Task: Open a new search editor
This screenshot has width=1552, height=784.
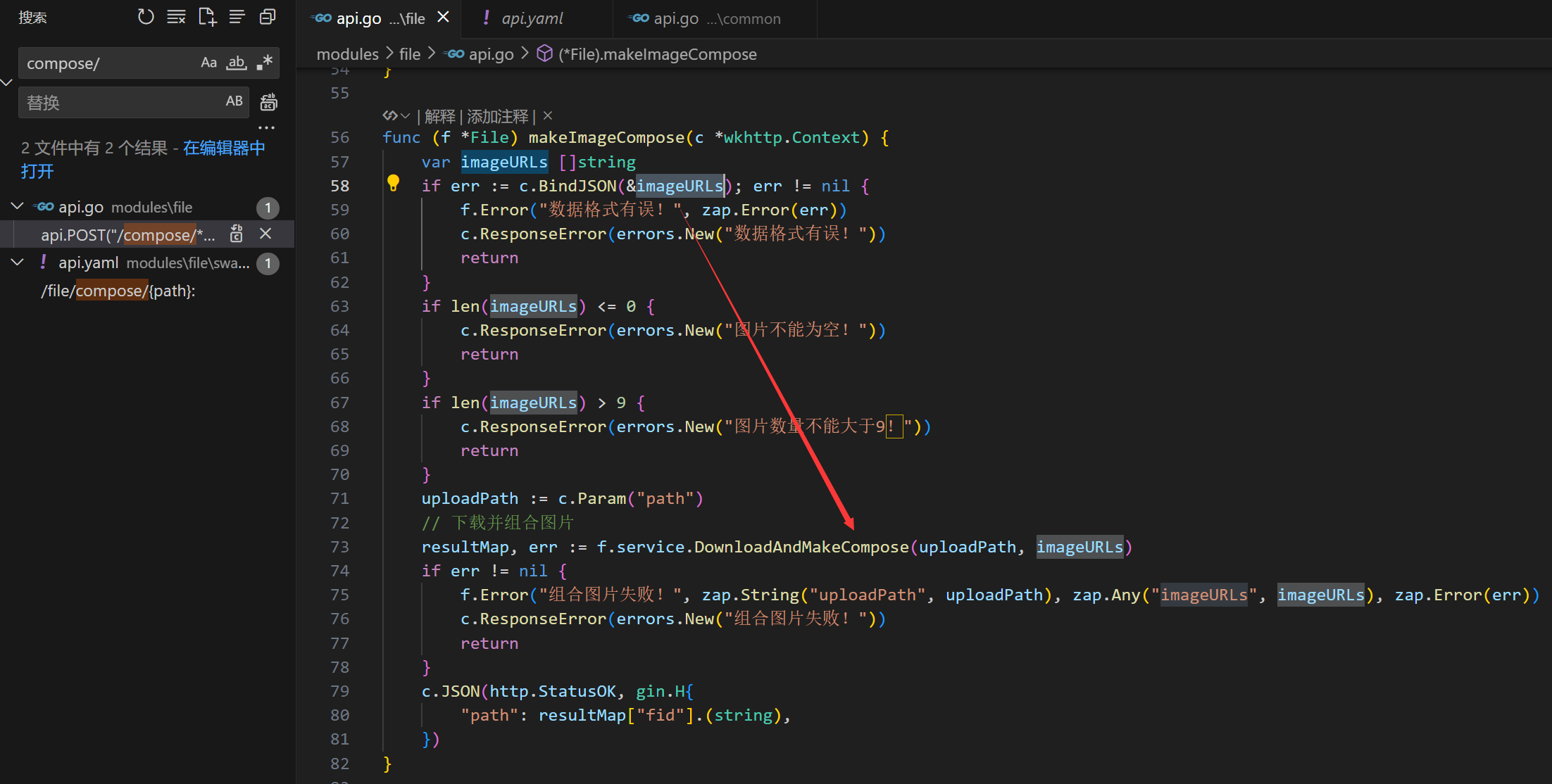Action: coord(207,17)
